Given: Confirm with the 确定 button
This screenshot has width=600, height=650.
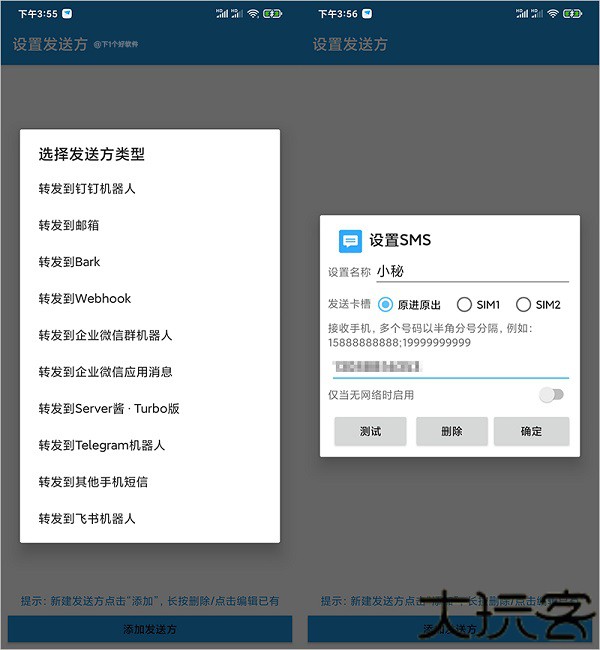Looking at the screenshot, I should (x=531, y=432).
